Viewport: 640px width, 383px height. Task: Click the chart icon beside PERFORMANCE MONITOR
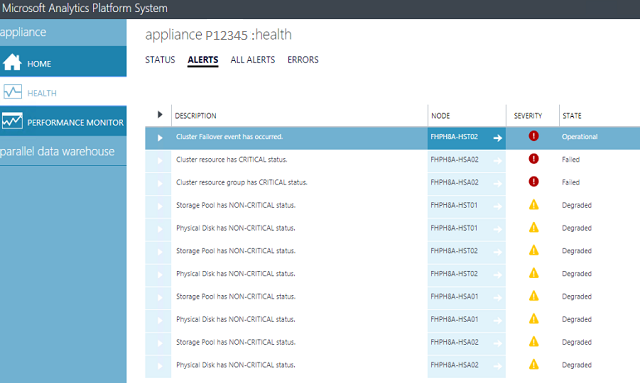[12, 121]
